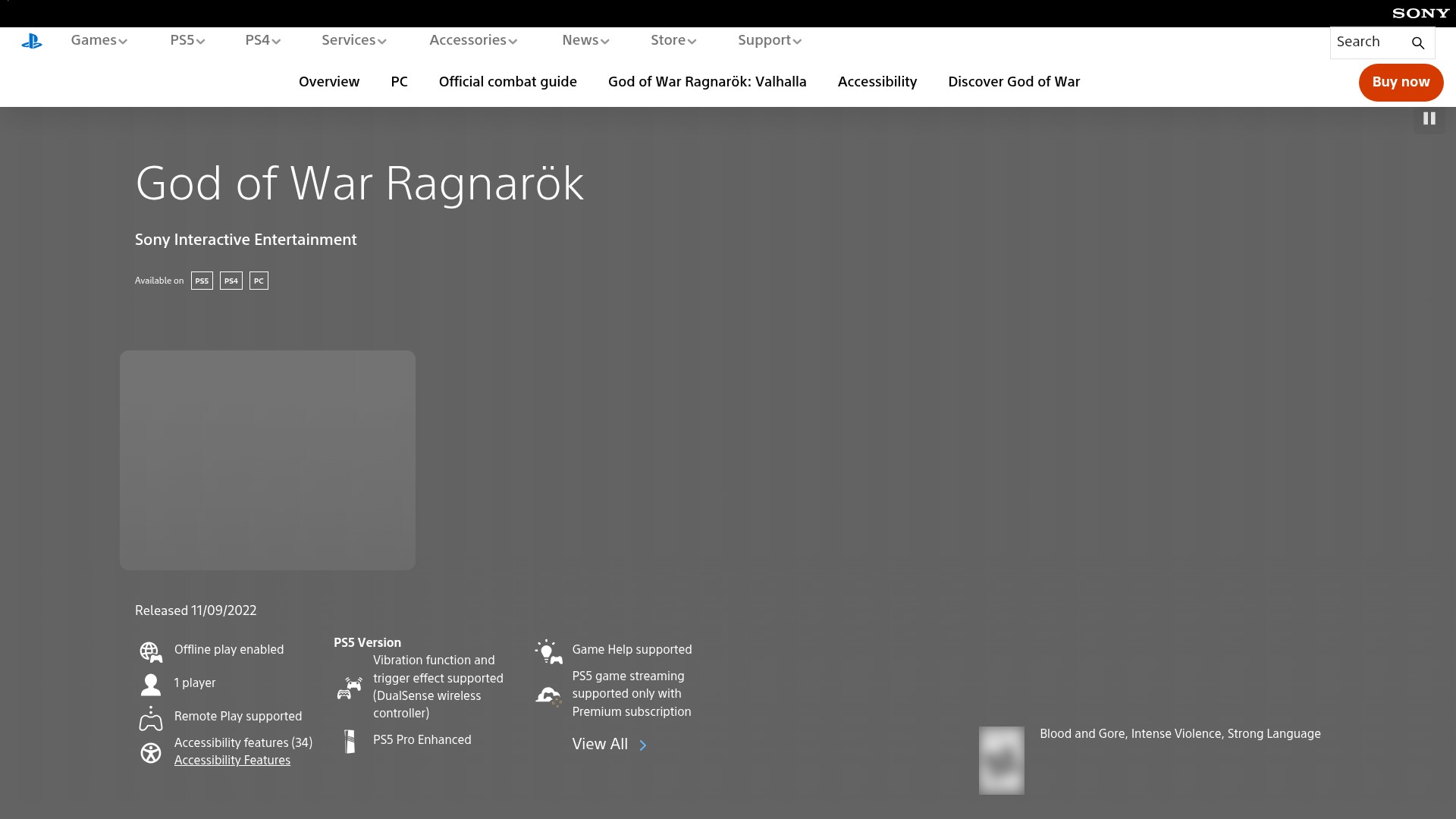Expand the PS4 dropdown menu
1456x819 pixels.
coord(262,40)
